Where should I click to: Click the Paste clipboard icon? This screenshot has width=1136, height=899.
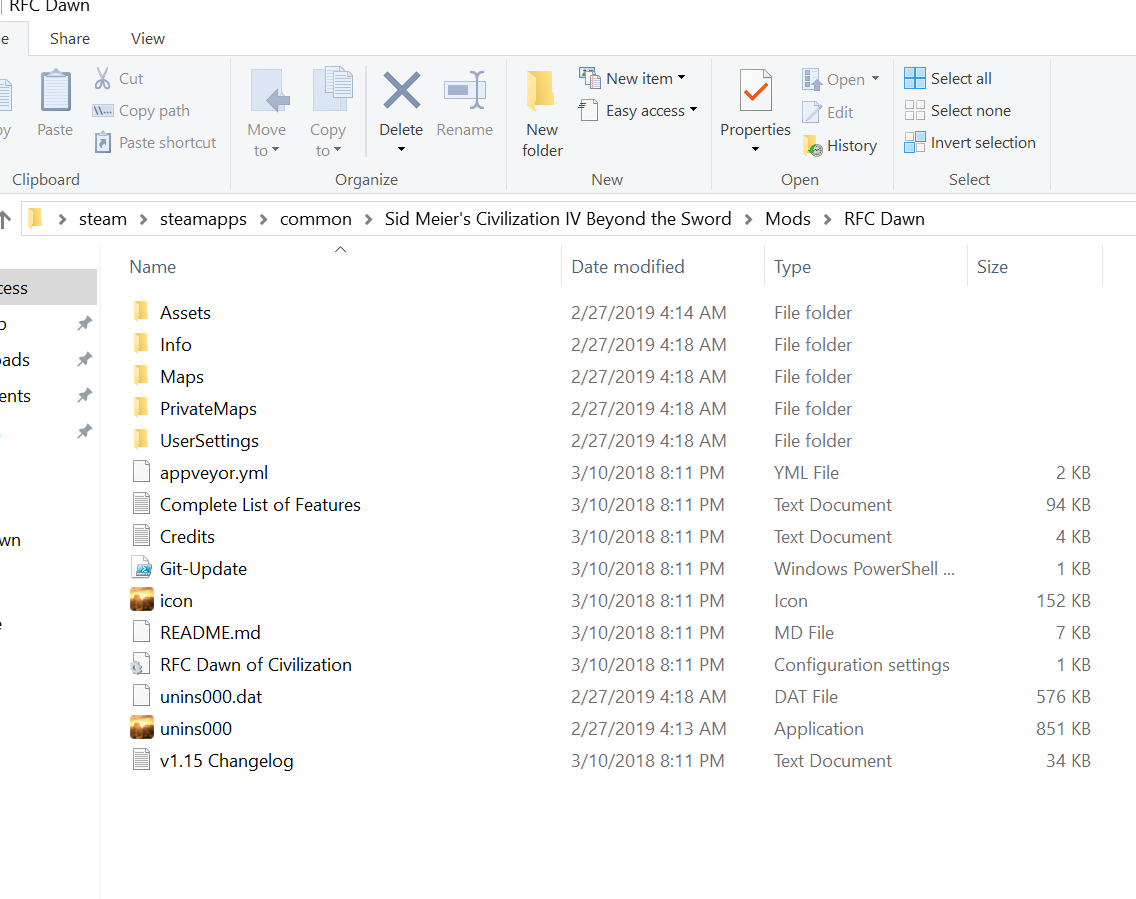click(x=55, y=91)
